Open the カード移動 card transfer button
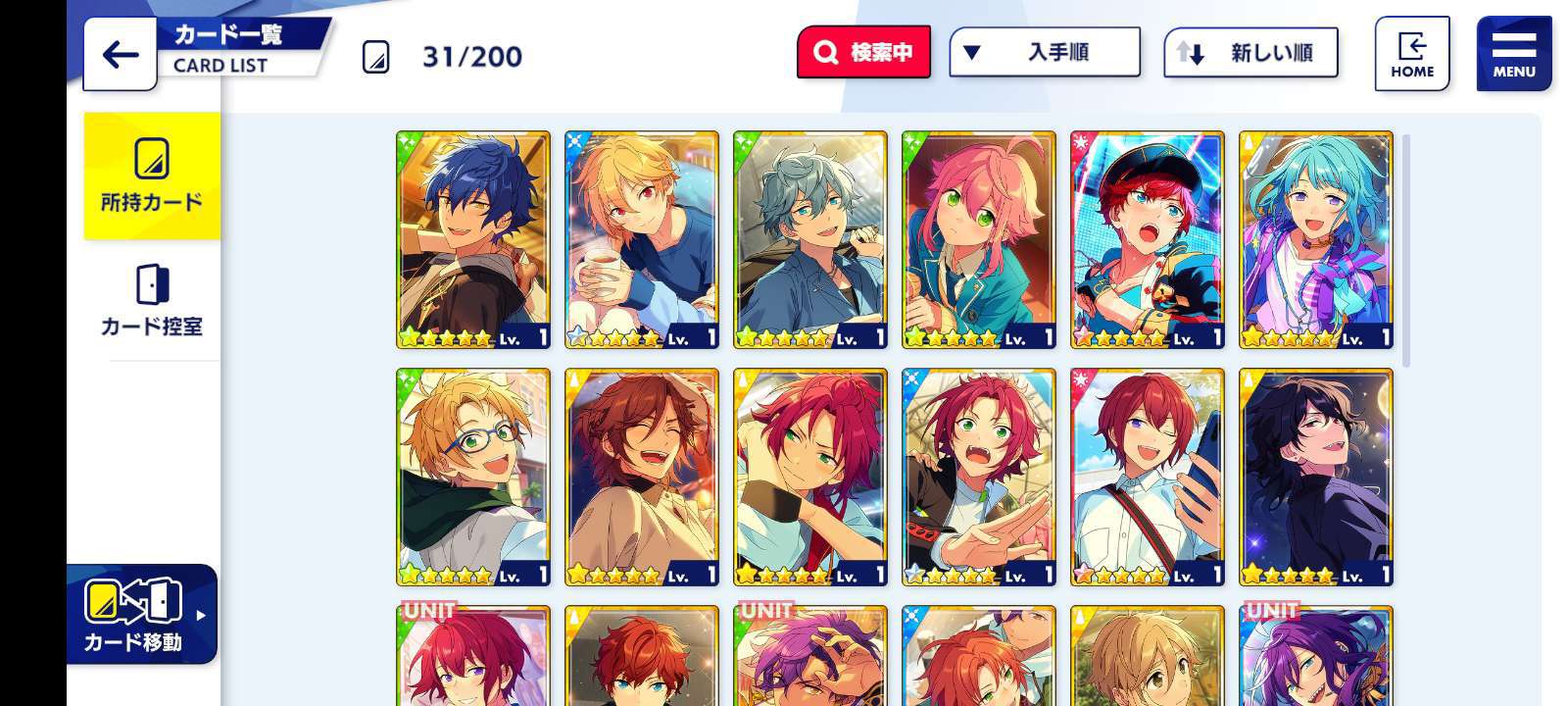The height and width of the screenshot is (706, 1568). [142, 615]
